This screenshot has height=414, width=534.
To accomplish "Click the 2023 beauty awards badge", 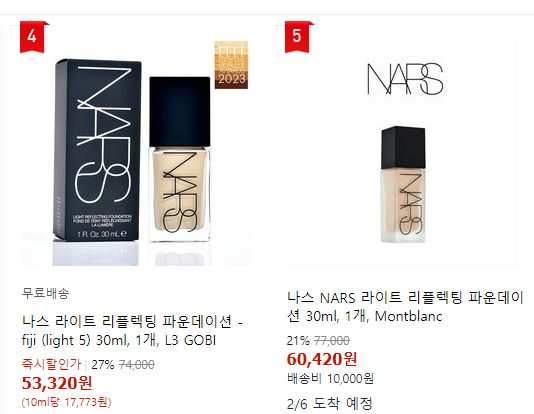I will point(231,65).
